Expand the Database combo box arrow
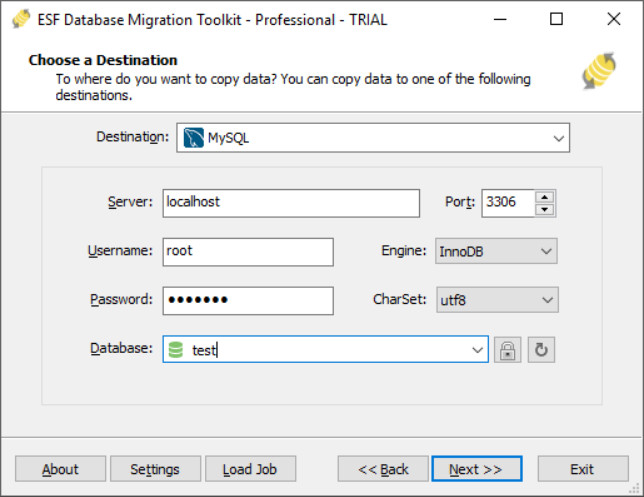This screenshot has height=497, width=644. (x=477, y=350)
